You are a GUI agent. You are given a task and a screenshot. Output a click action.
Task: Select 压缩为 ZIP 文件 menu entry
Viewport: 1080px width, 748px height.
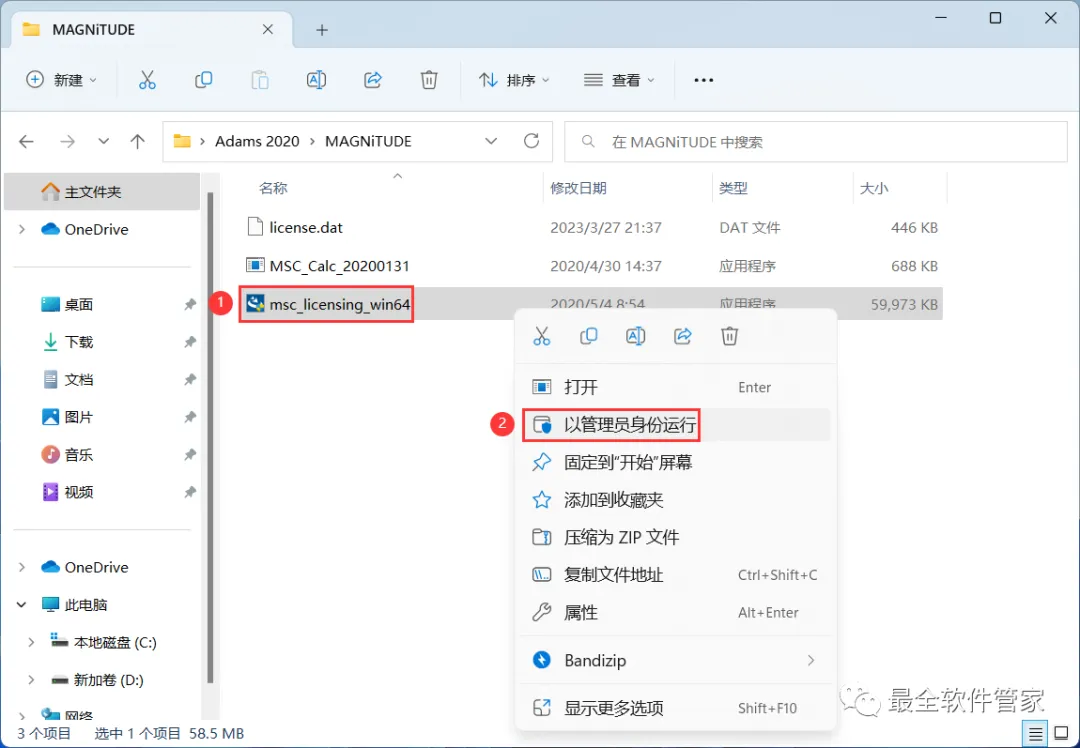675,537
